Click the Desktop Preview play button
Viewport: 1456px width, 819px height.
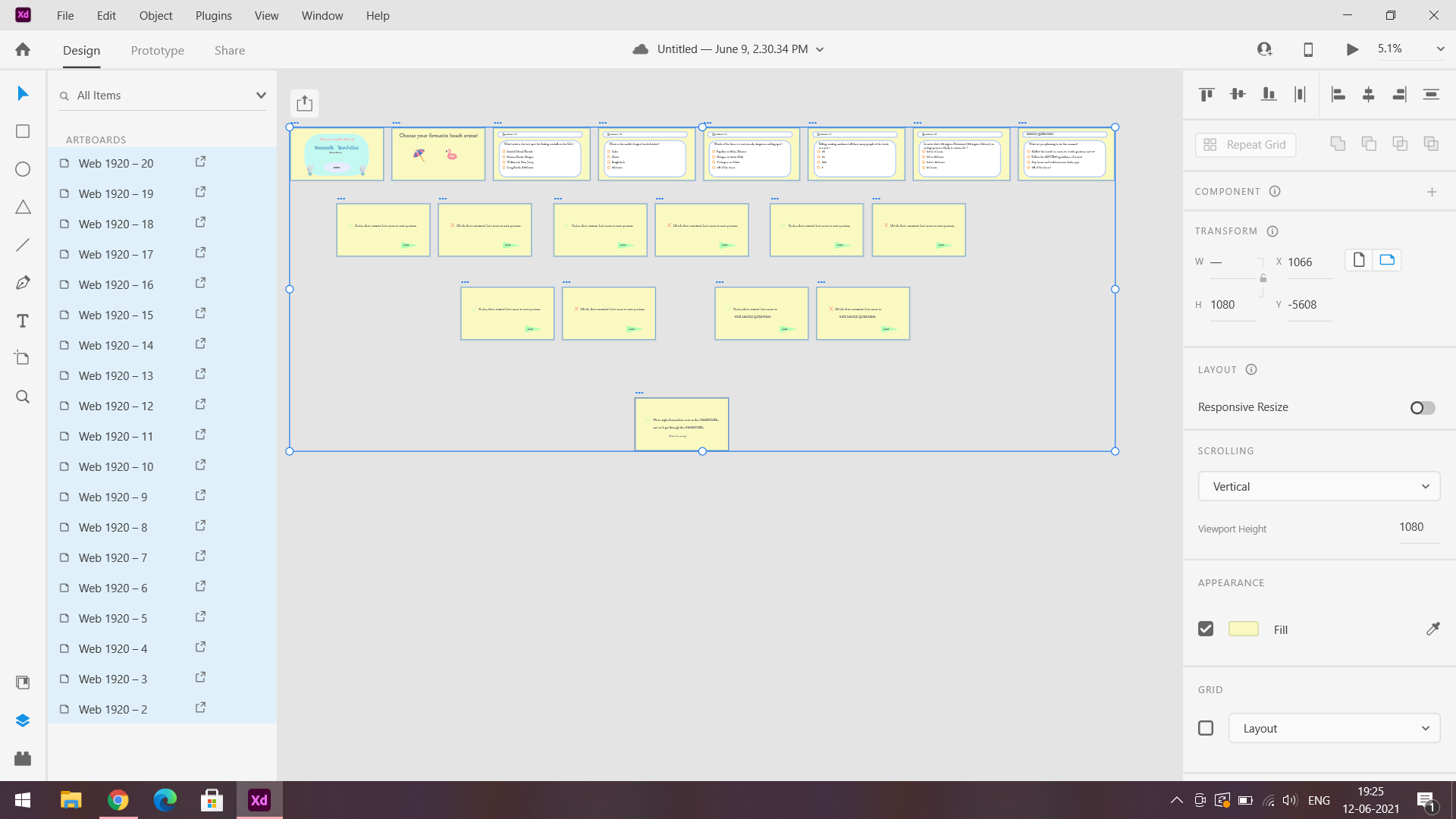coord(1352,49)
